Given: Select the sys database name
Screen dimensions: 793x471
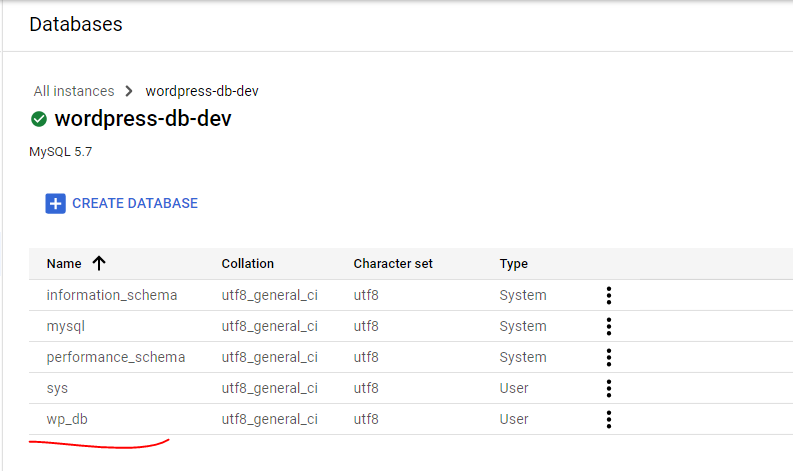Looking at the screenshot, I should click(x=57, y=389).
